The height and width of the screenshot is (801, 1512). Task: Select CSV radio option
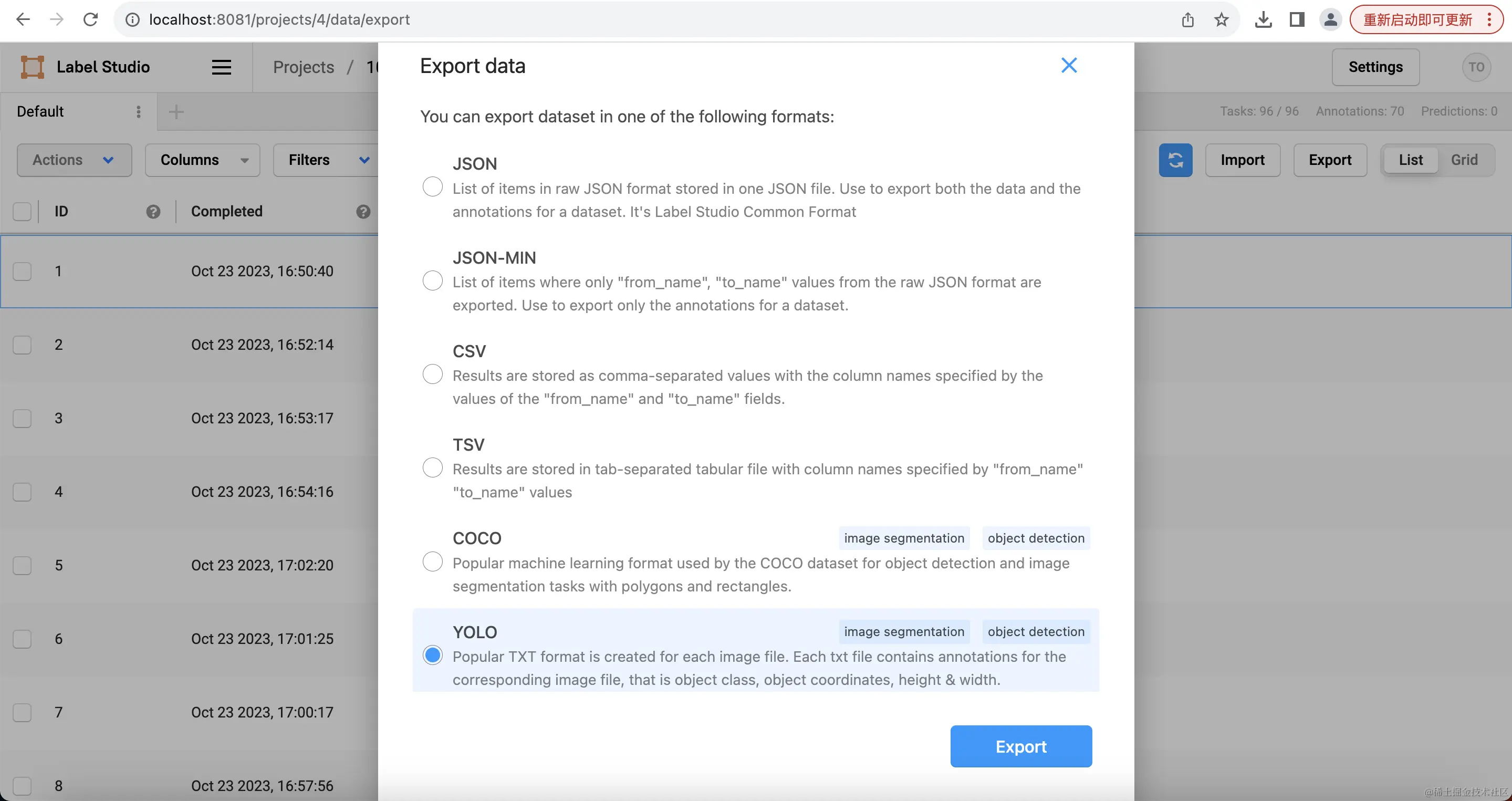(433, 375)
